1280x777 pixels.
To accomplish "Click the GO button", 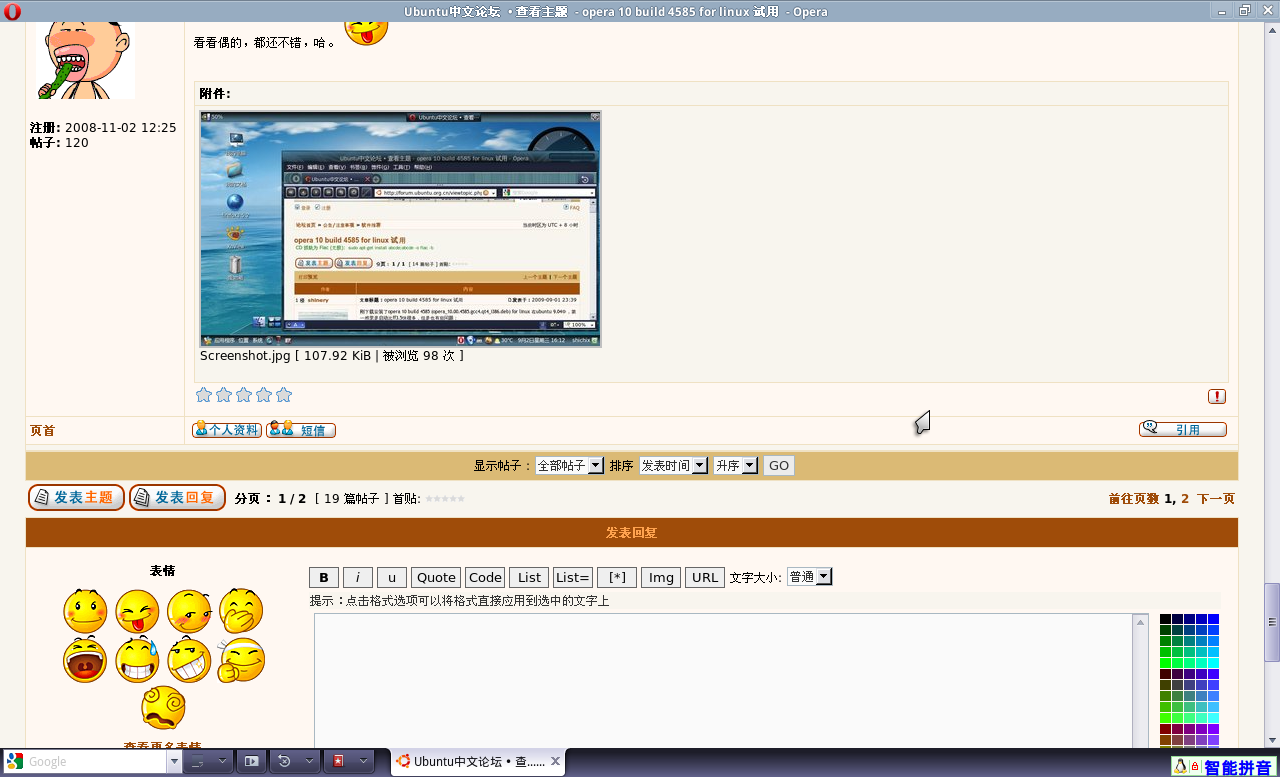I will click(779, 465).
